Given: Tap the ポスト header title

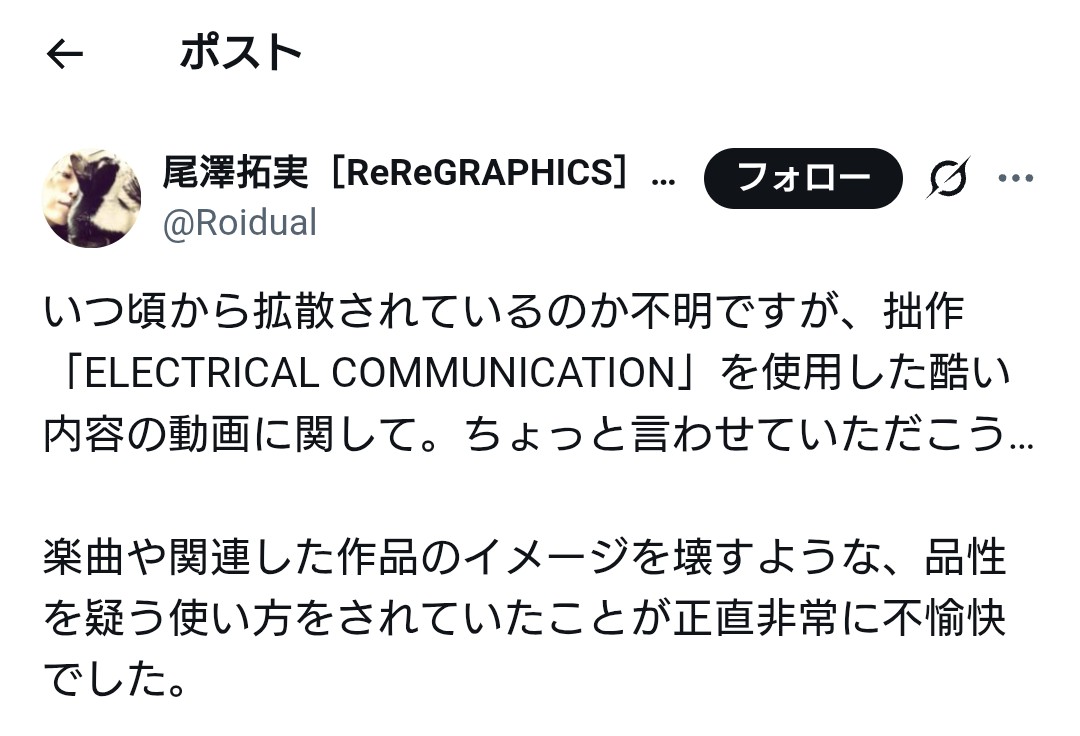Looking at the screenshot, I should pyautogui.click(x=241, y=53).
